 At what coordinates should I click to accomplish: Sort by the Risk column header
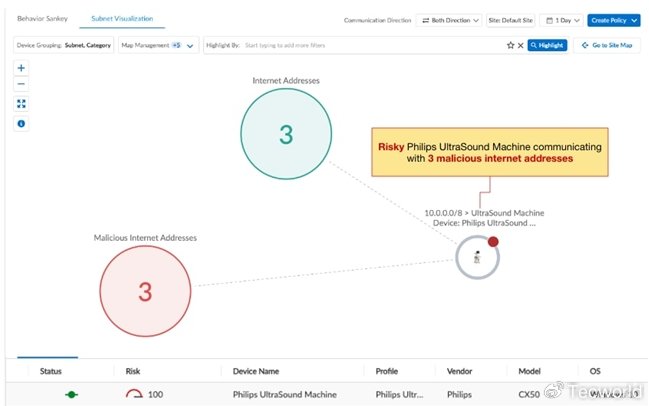pos(133,371)
